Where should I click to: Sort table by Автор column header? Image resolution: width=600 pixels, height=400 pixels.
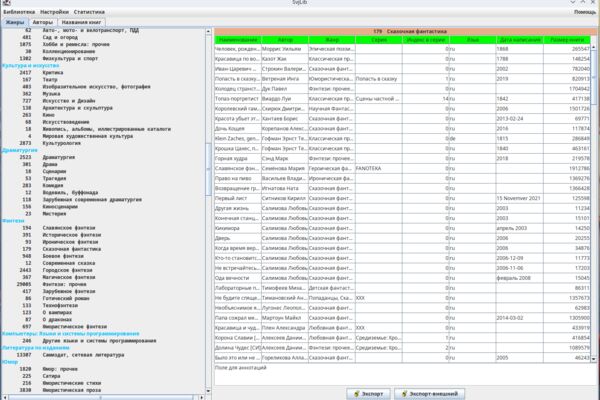click(285, 39)
